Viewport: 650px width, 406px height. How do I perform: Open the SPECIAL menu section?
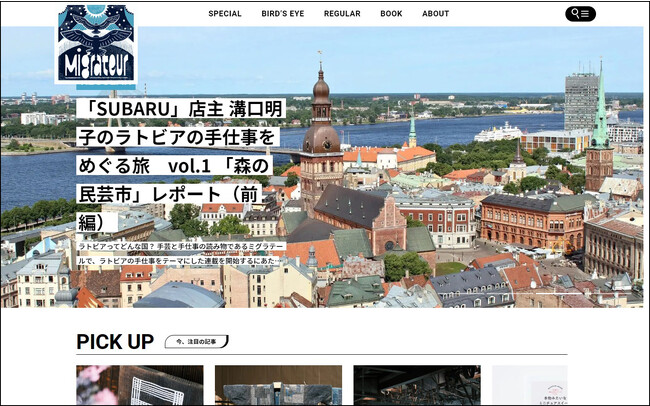click(x=225, y=14)
